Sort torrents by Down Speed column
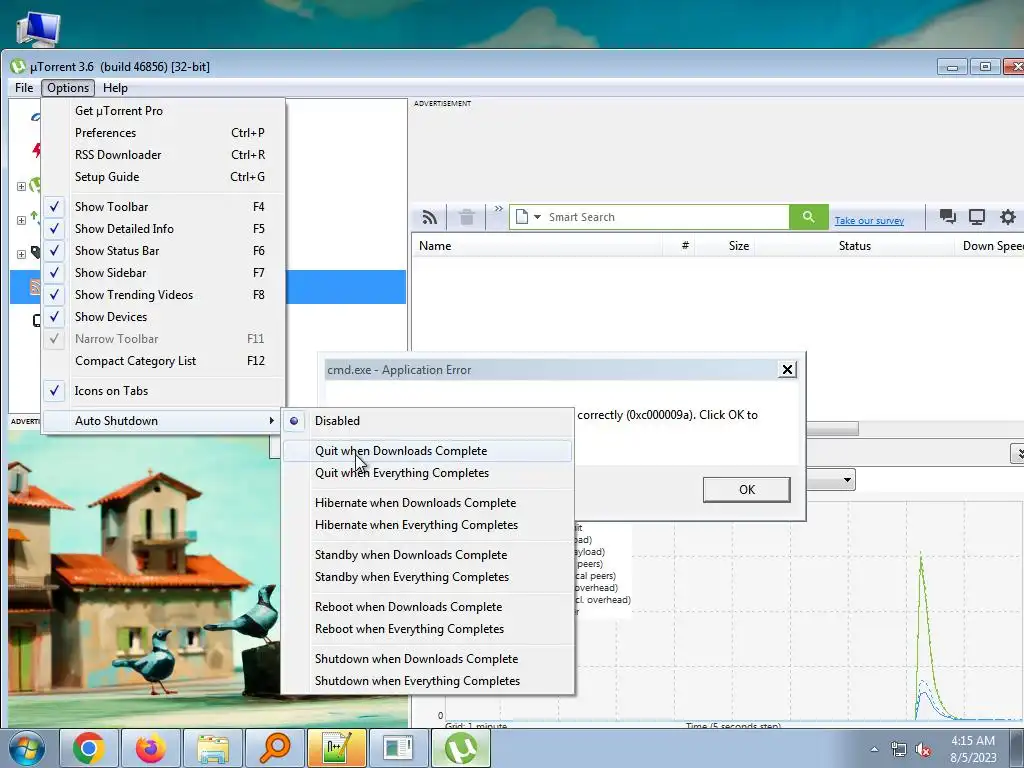This screenshot has height=768, width=1024. click(x=990, y=246)
